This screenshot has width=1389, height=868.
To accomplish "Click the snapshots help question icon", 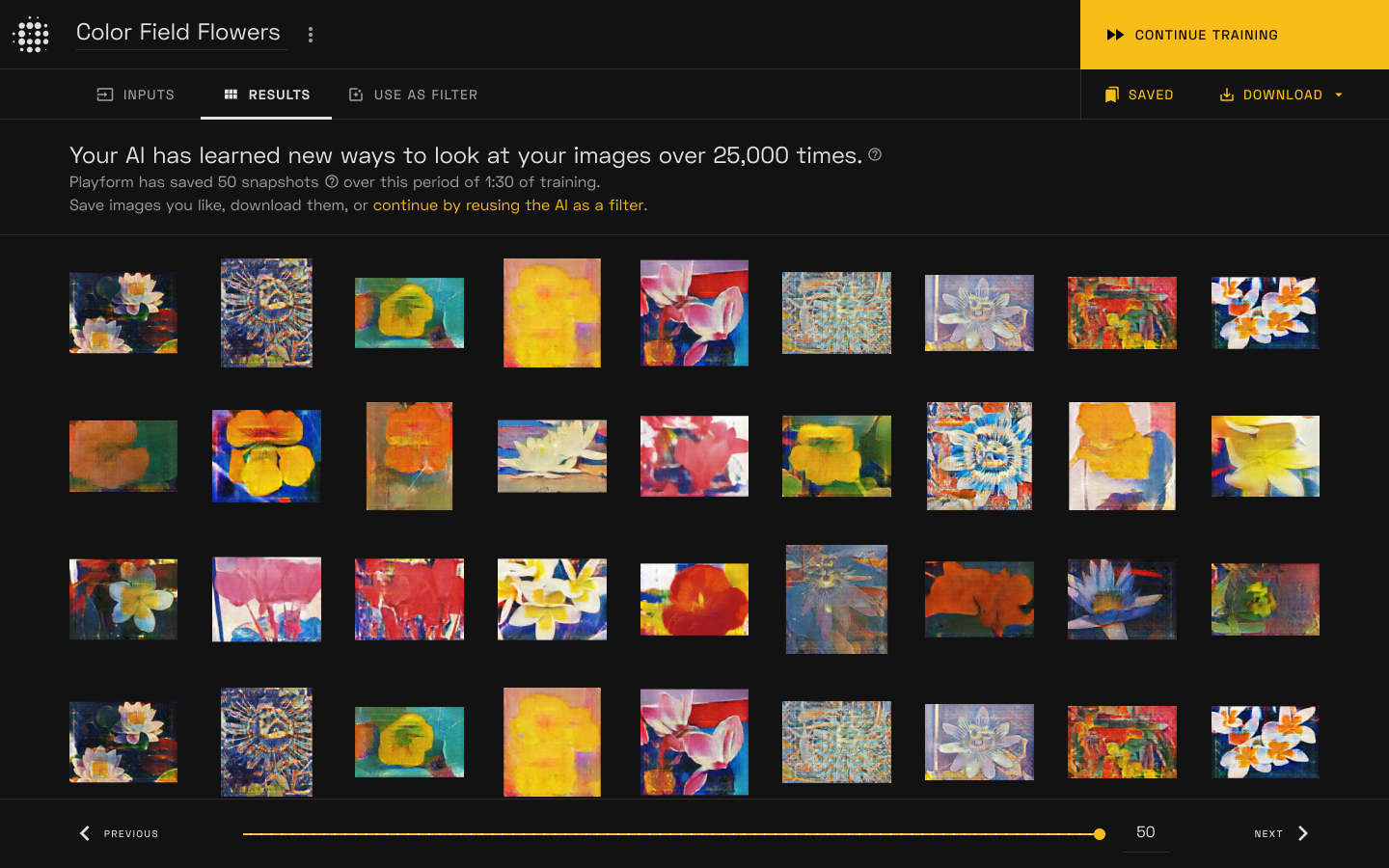I will pos(332,181).
